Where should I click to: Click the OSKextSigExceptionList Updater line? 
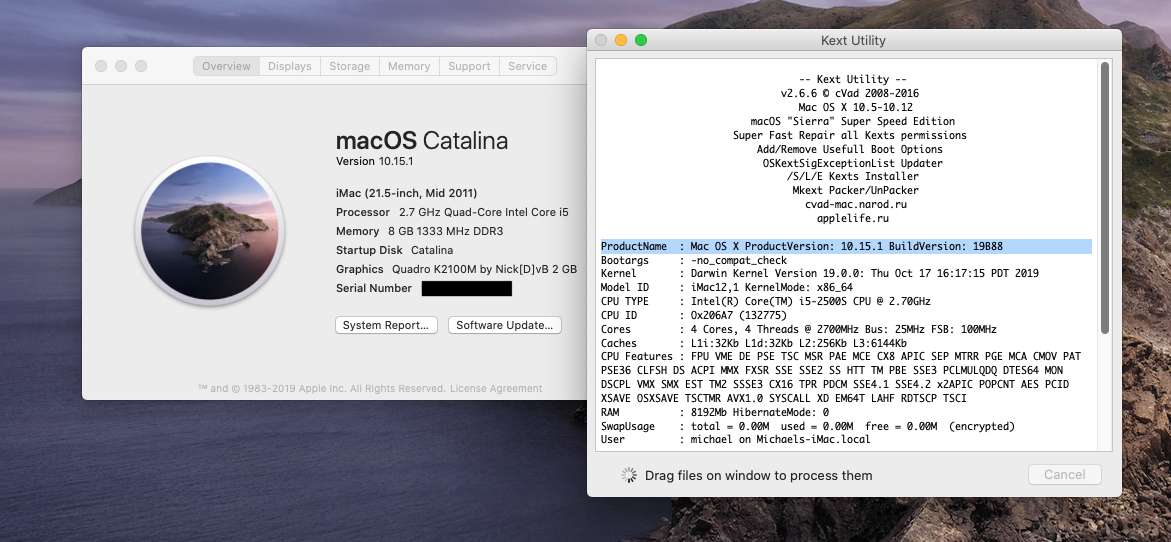click(x=852, y=163)
